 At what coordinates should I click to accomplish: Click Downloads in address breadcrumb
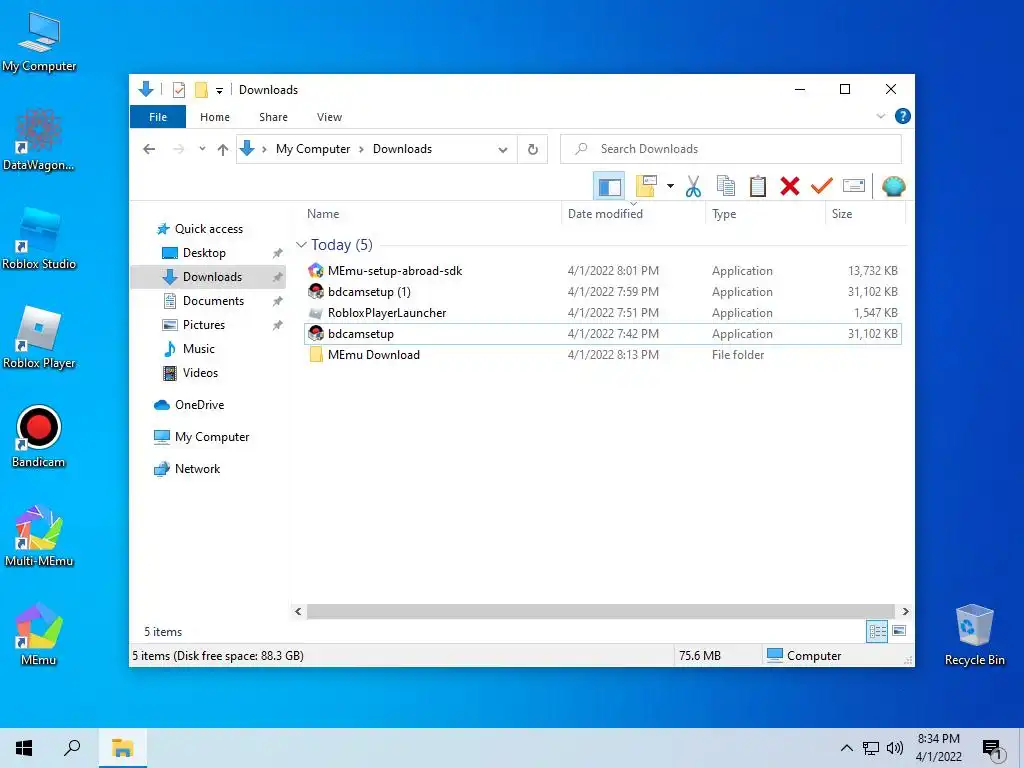pos(402,149)
